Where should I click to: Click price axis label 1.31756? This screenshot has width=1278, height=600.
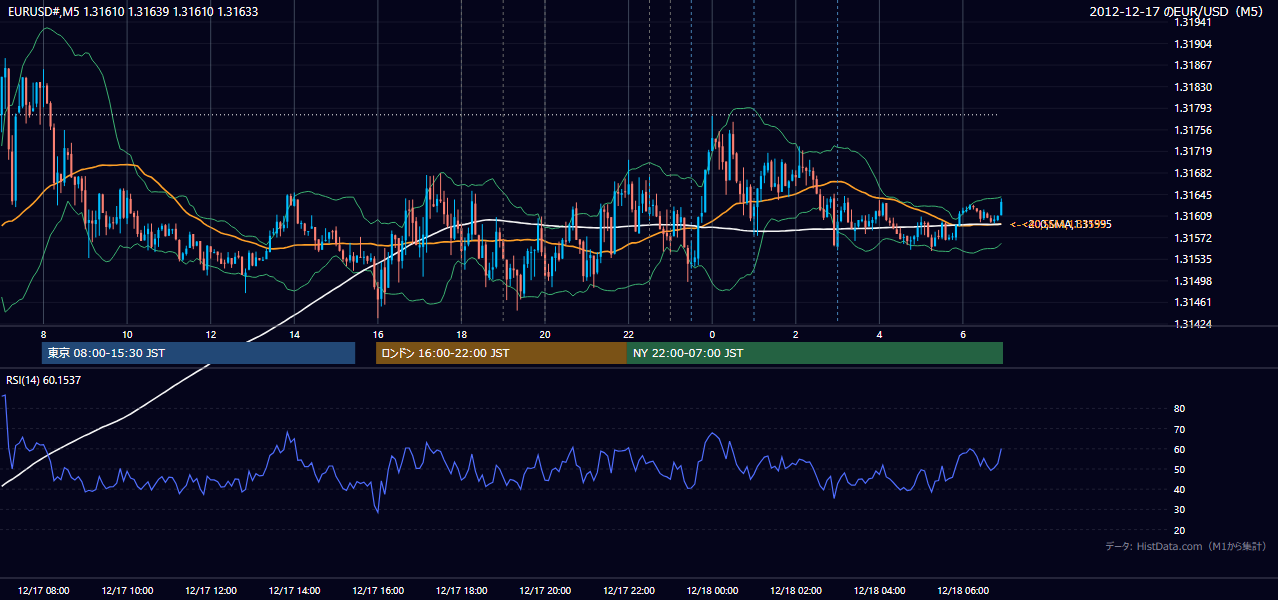pos(1194,130)
